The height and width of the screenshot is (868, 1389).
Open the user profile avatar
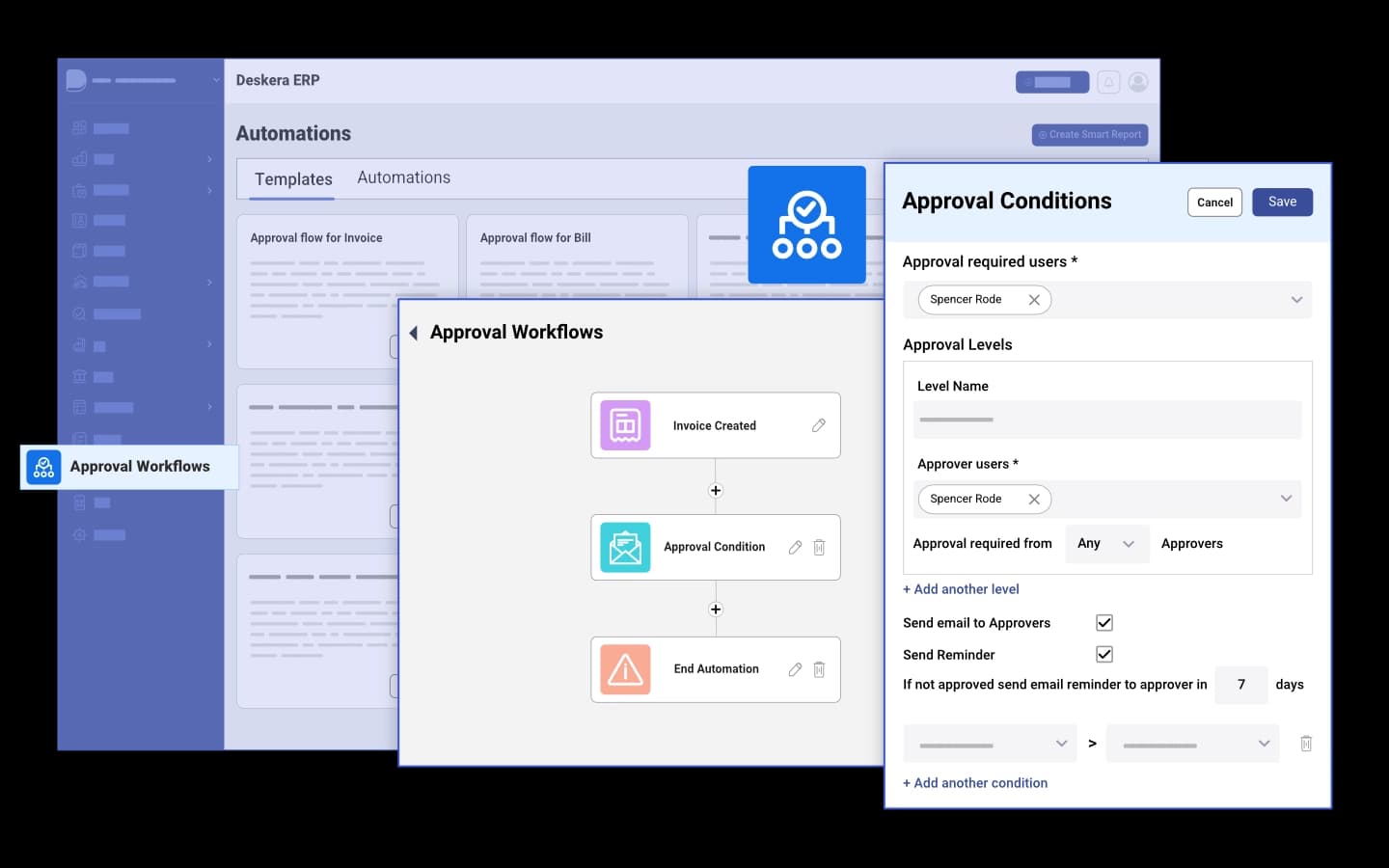(1138, 83)
